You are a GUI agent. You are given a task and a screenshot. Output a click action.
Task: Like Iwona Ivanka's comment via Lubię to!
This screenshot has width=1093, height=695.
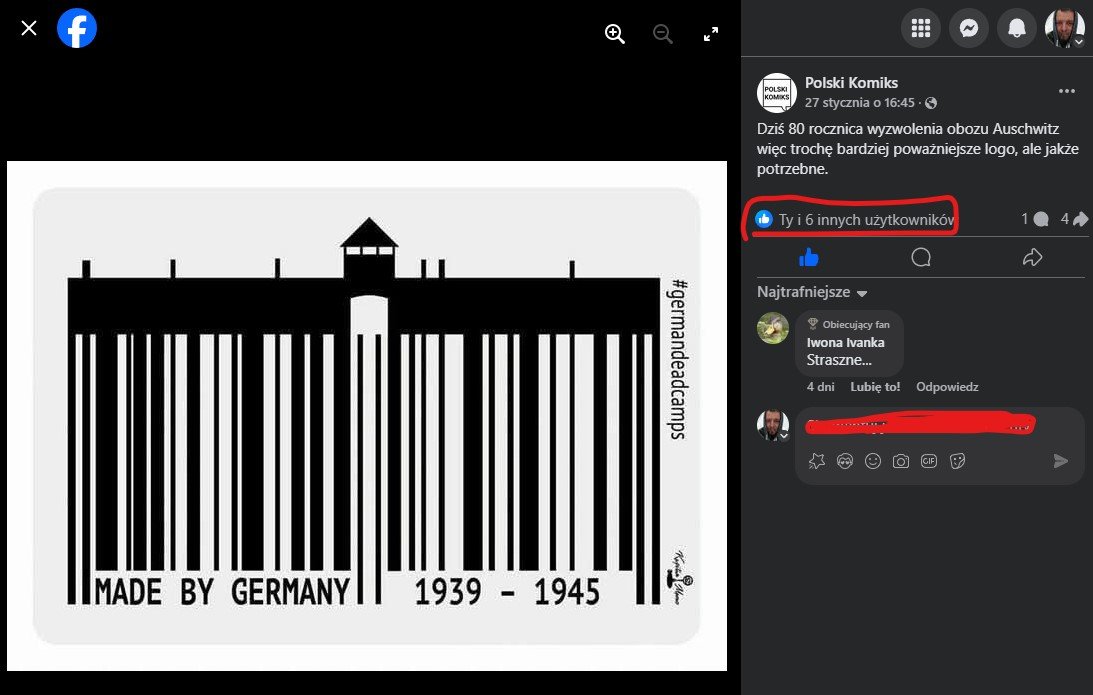coord(875,387)
